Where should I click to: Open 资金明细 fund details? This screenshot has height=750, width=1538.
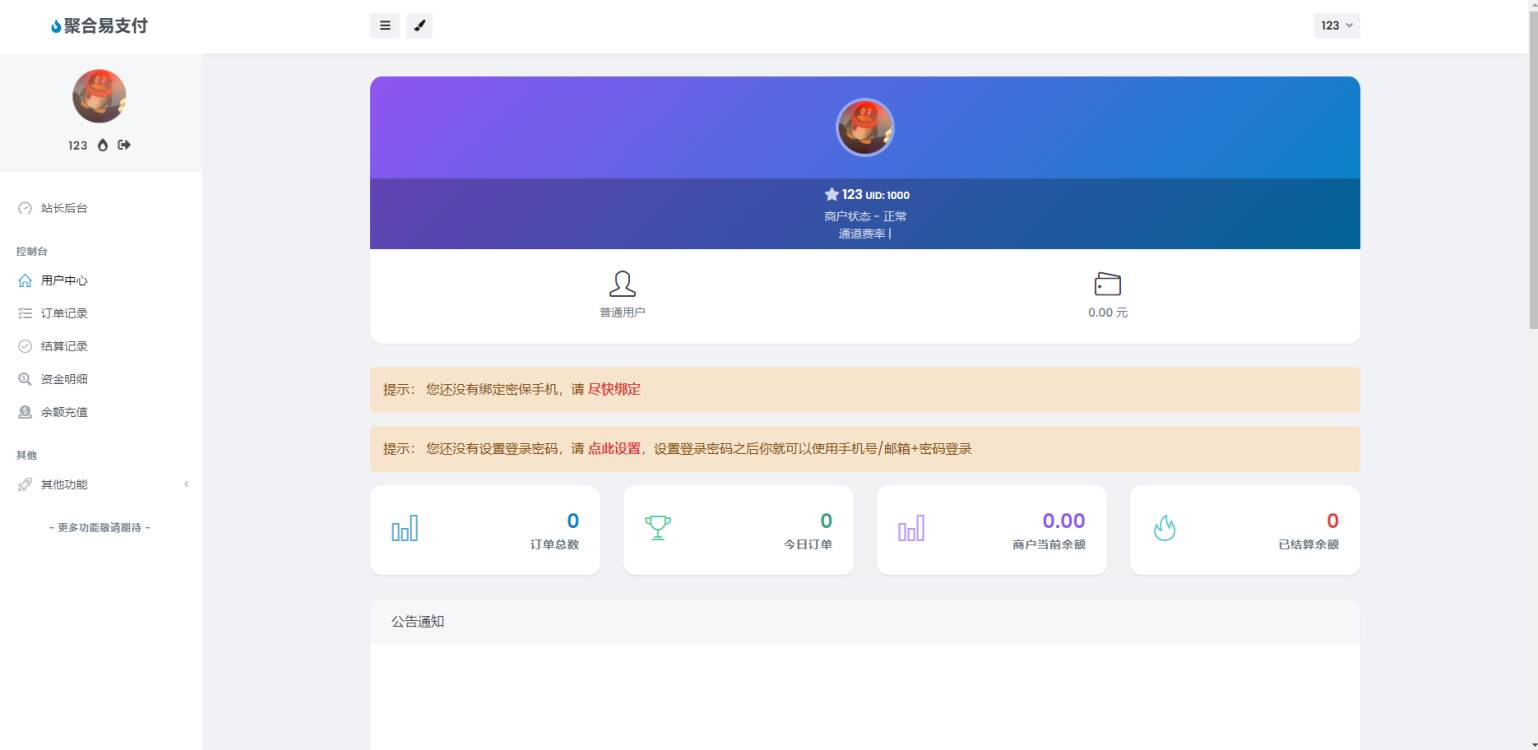pos(64,380)
